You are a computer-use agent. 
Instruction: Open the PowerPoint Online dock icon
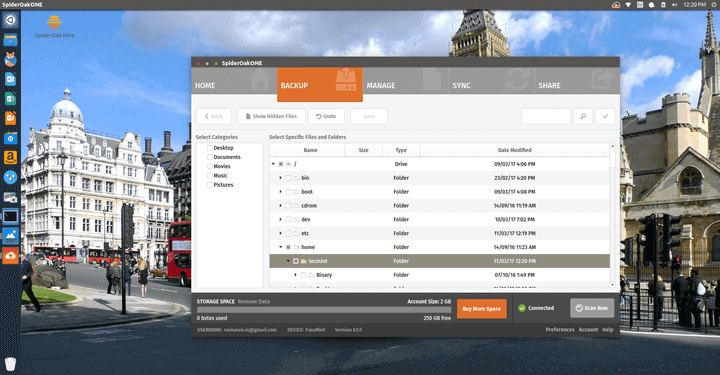click(x=10, y=118)
